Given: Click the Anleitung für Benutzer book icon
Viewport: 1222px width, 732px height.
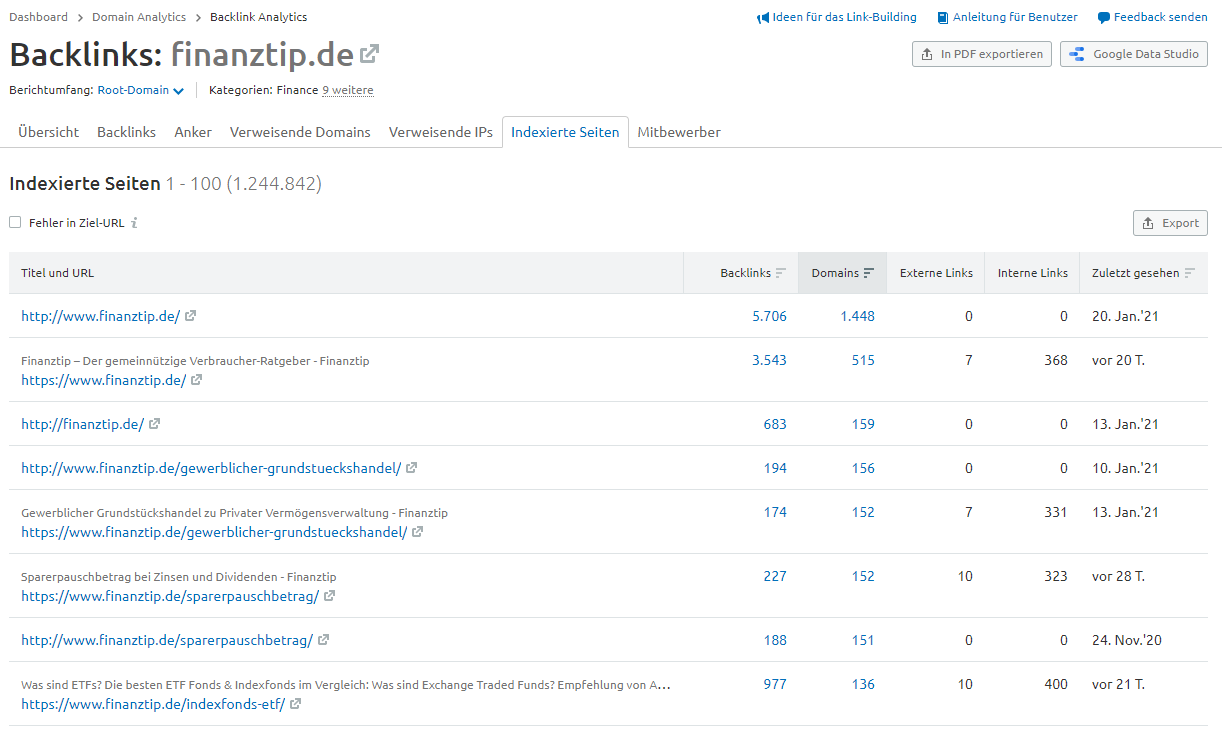Looking at the screenshot, I should click(x=941, y=17).
